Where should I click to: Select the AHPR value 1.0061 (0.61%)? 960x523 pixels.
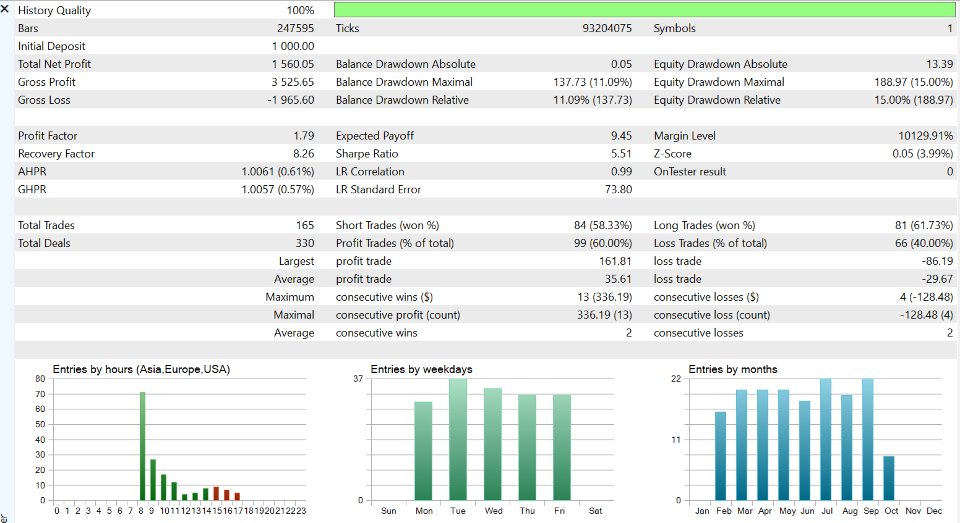(x=277, y=171)
